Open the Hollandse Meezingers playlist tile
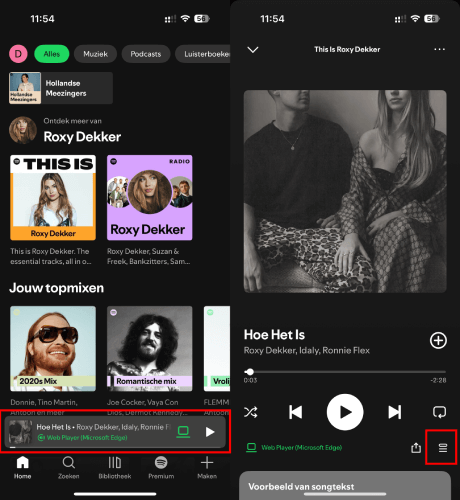The image size is (460, 500). [x=61, y=88]
